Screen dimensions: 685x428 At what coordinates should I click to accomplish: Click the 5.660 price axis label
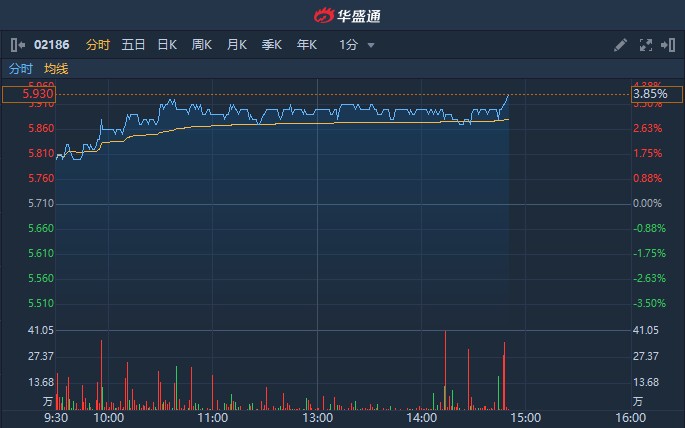pyautogui.click(x=41, y=228)
